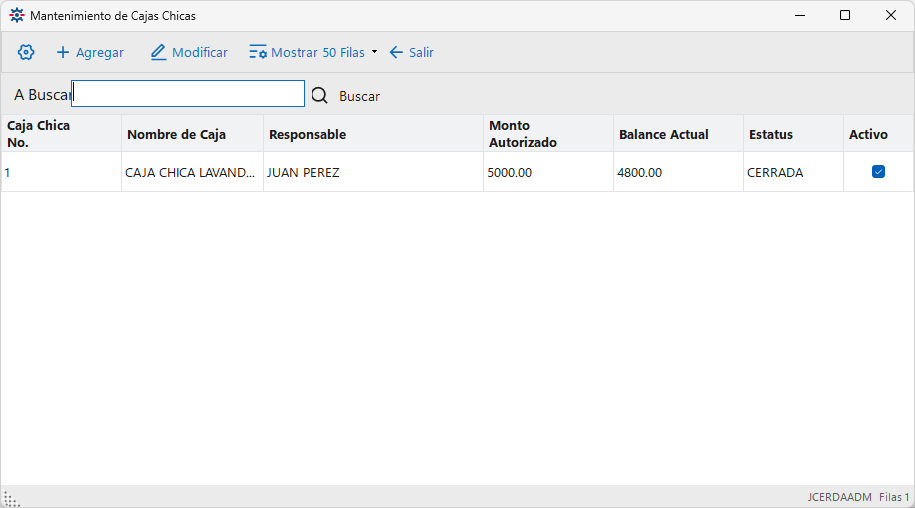Click Salir to exit the window
The height and width of the screenshot is (508, 915).
tap(411, 52)
